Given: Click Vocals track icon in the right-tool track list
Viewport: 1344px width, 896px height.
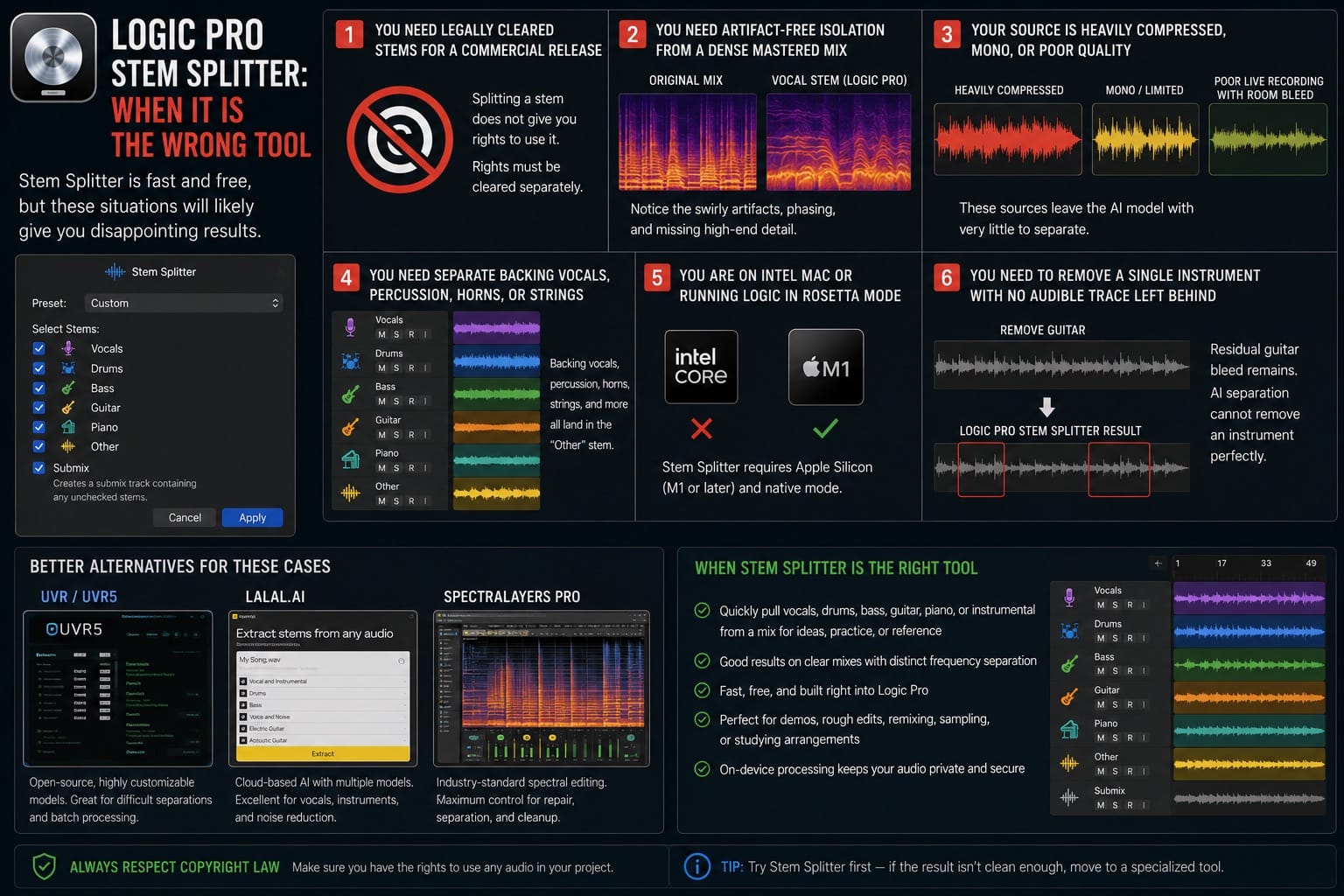Looking at the screenshot, I should click(1069, 598).
